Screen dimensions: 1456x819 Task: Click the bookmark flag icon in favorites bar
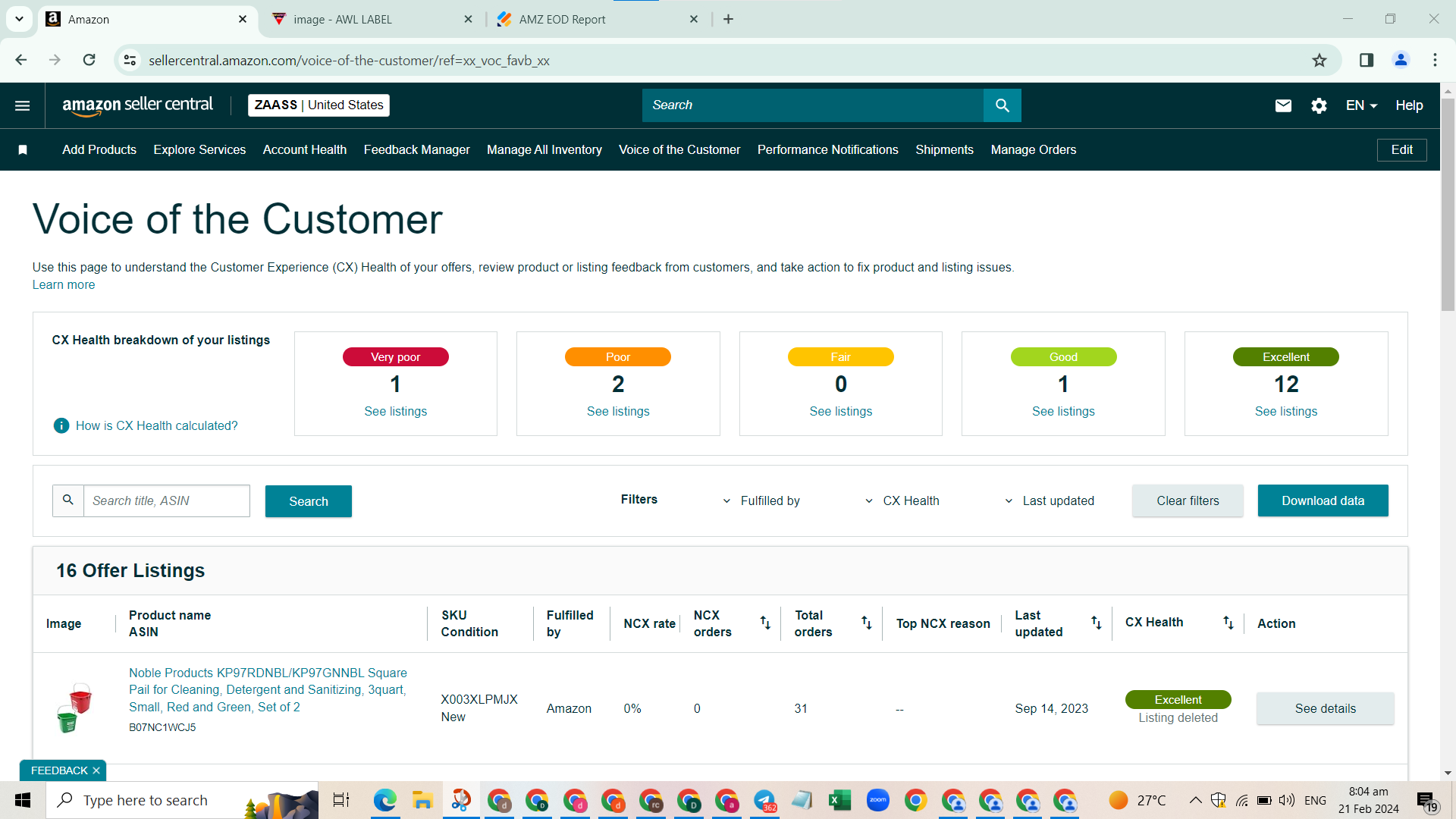pos(23,150)
